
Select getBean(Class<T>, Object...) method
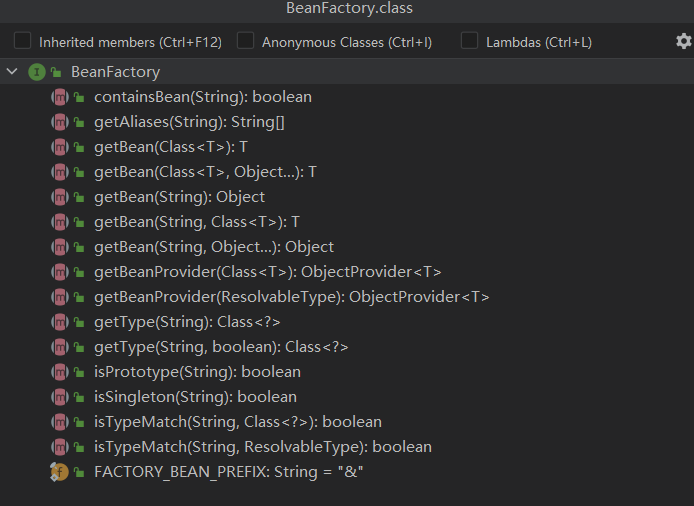point(205,172)
